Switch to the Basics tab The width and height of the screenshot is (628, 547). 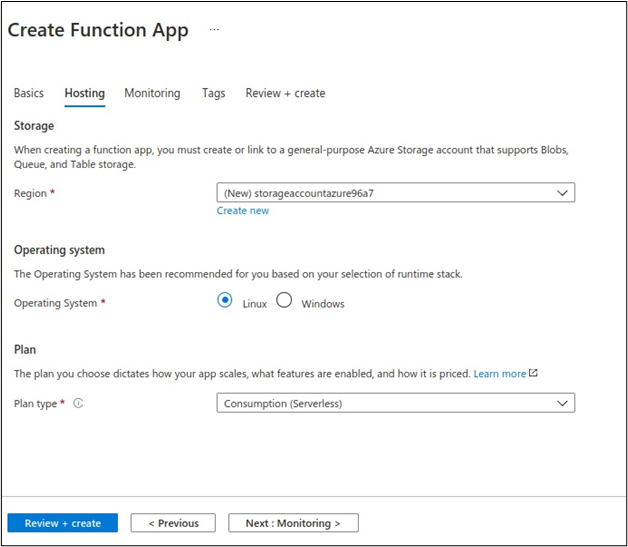[29, 93]
